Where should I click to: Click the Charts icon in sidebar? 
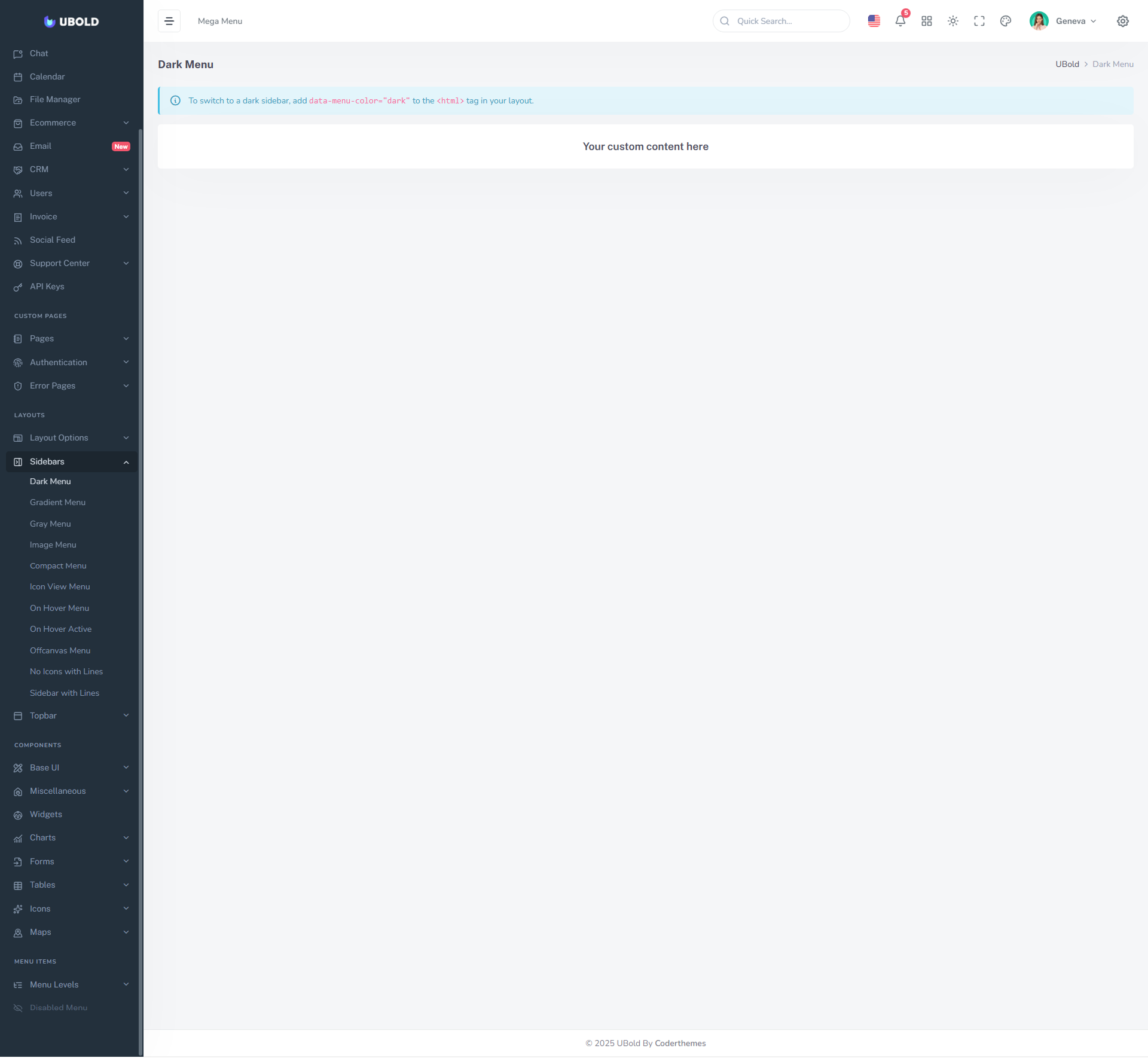tap(18, 838)
